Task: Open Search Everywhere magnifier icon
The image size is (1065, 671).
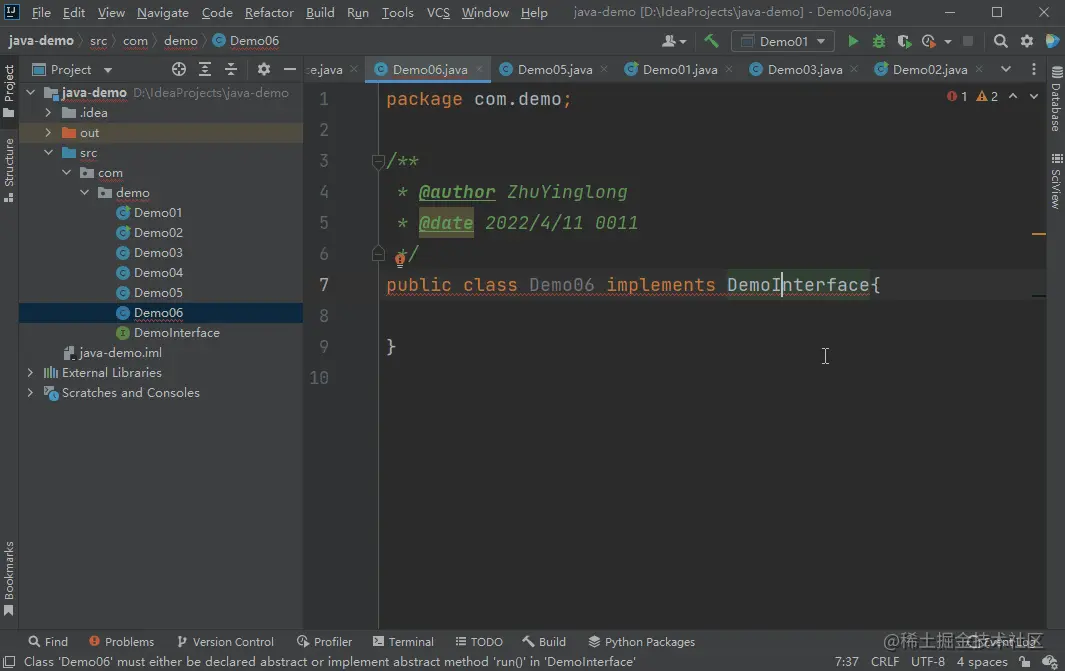Action: click(x=1000, y=41)
